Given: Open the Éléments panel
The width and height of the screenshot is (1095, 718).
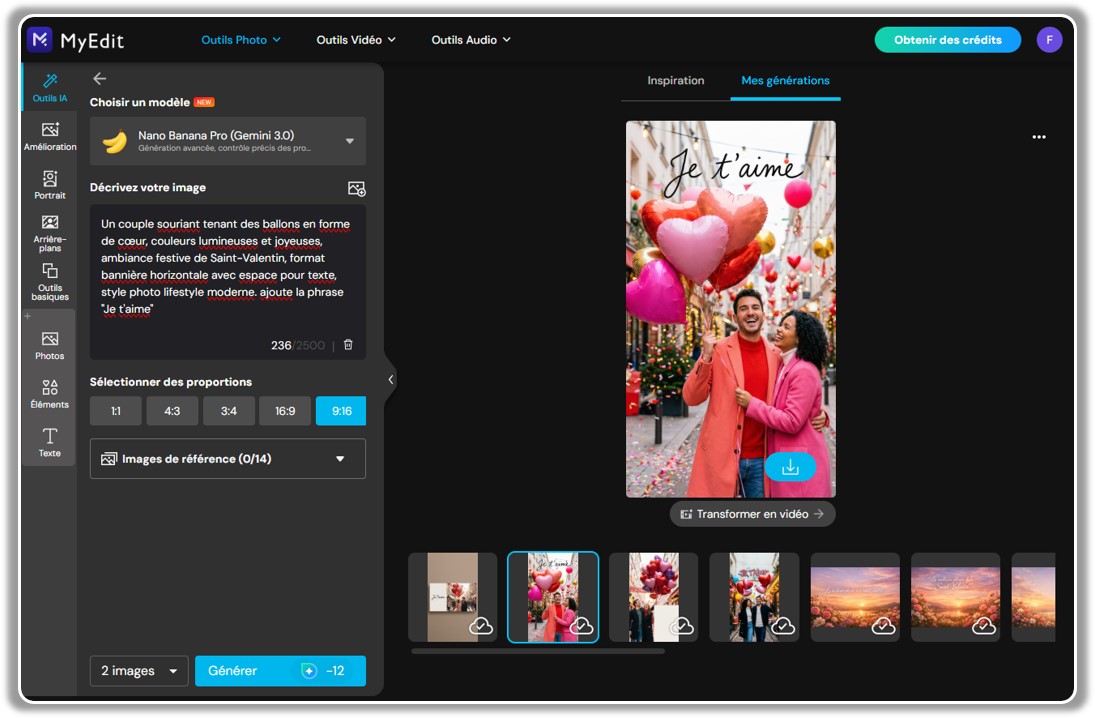Looking at the screenshot, I should click(50, 394).
